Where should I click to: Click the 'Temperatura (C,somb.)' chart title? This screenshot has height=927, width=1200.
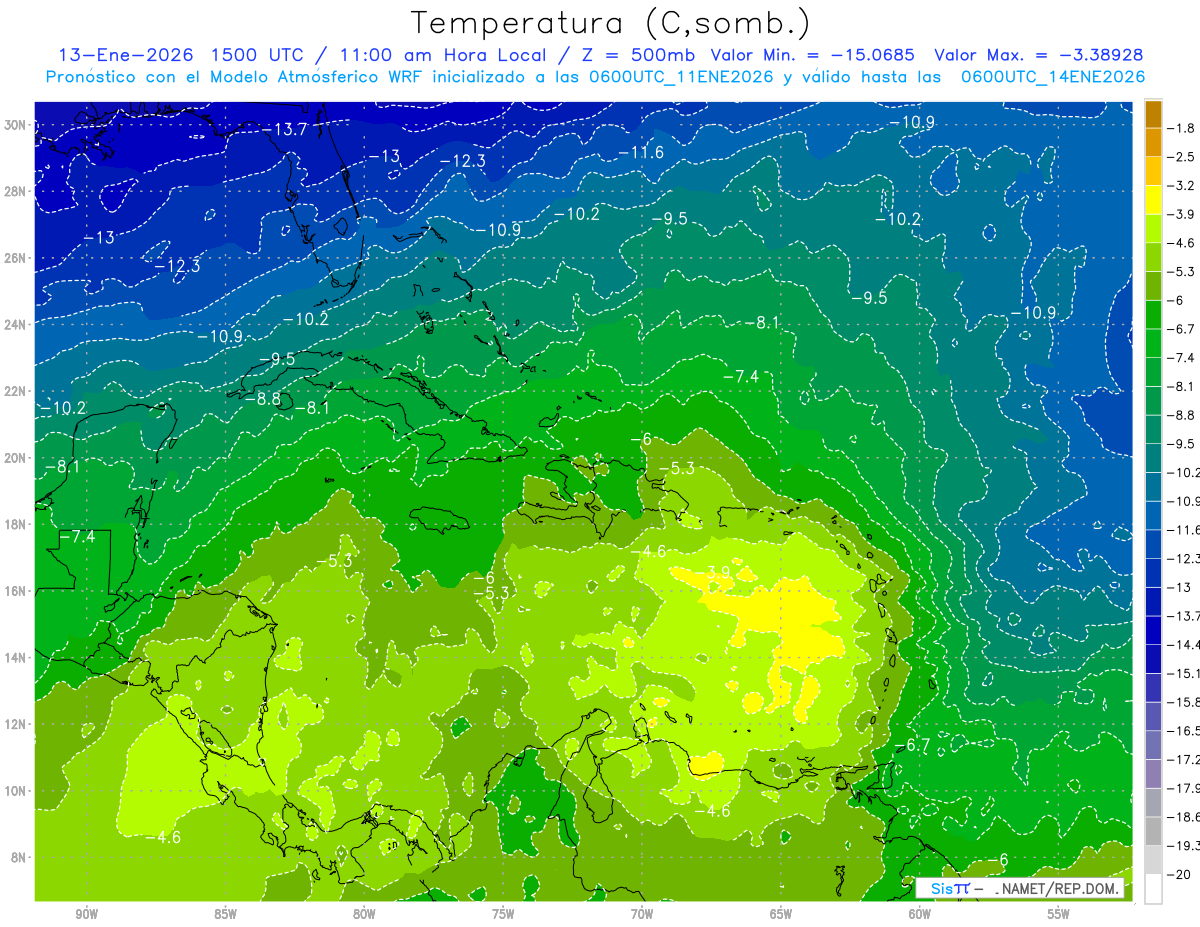pos(610,23)
